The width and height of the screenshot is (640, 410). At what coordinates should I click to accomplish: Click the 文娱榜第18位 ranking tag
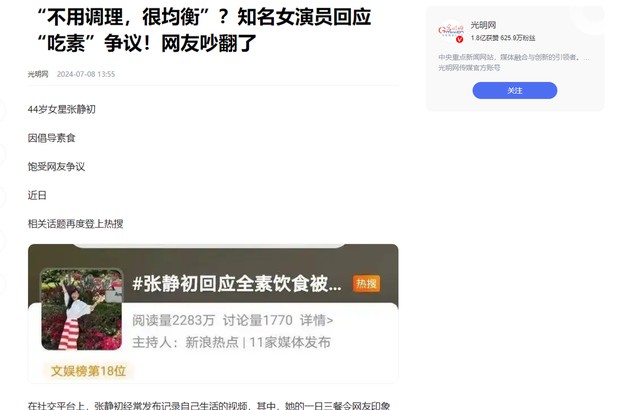click(88, 371)
